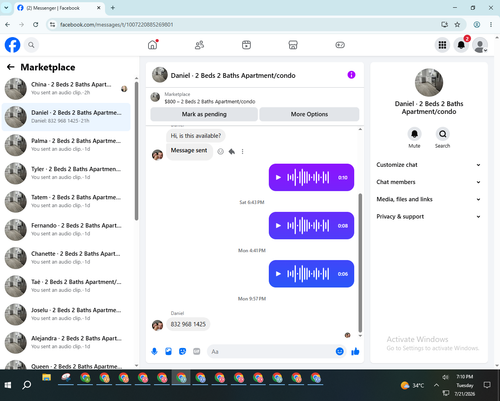The width and height of the screenshot is (500, 401).
Task: Open the notifications bell with badge
Action: pos(461,45)
